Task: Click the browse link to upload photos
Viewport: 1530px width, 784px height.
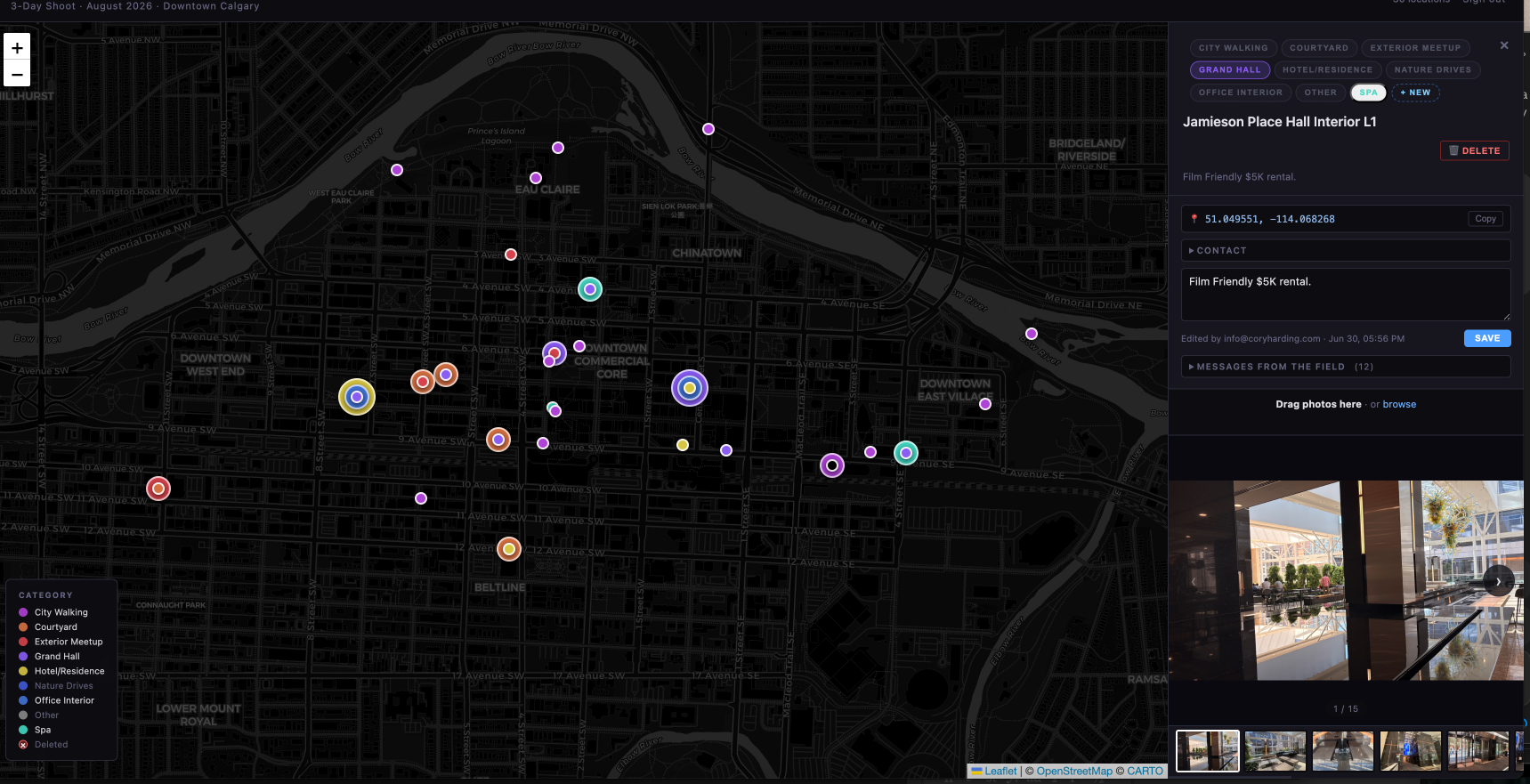Action: click(1399, 404)
